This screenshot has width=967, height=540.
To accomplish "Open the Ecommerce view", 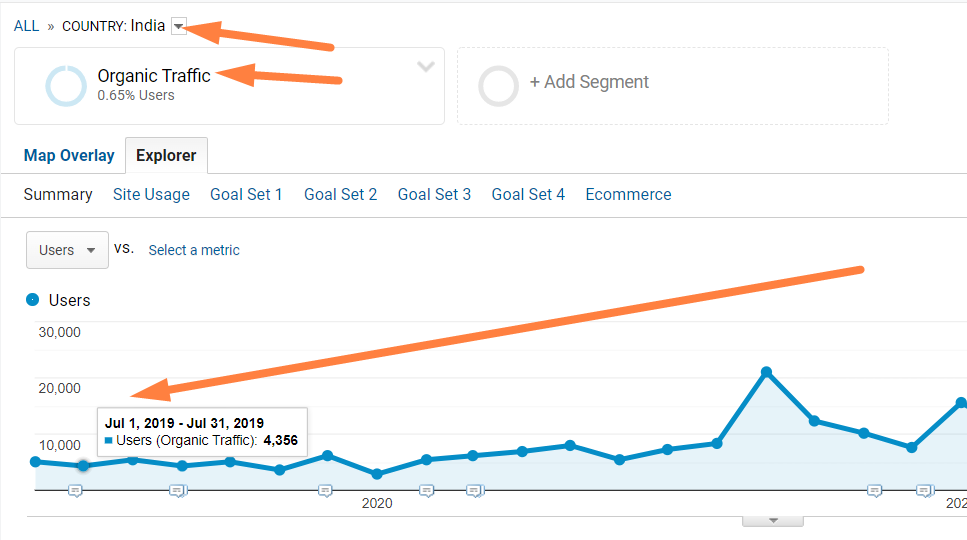I will [628, 194].
